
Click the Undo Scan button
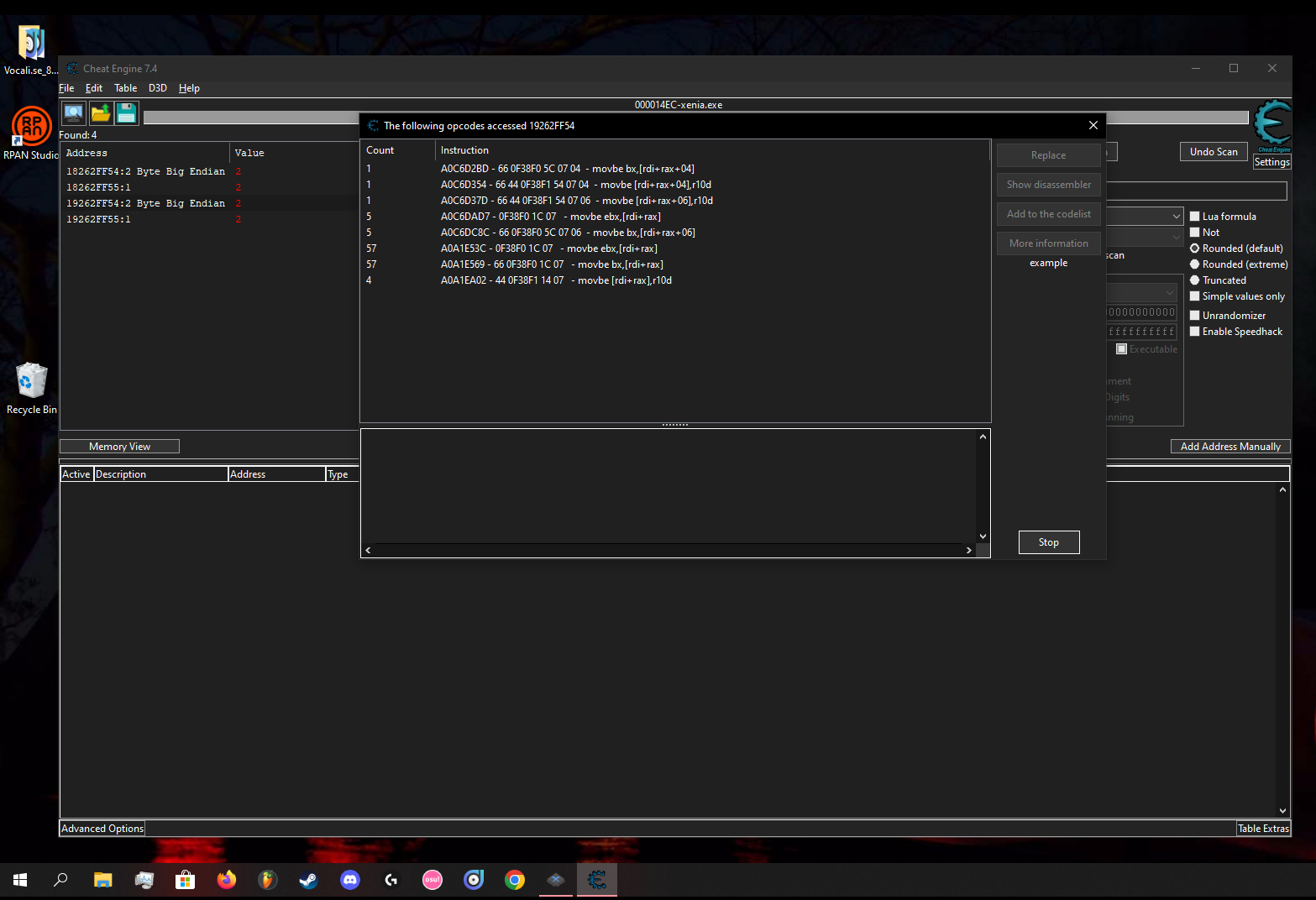click(x=1213, y=151)
